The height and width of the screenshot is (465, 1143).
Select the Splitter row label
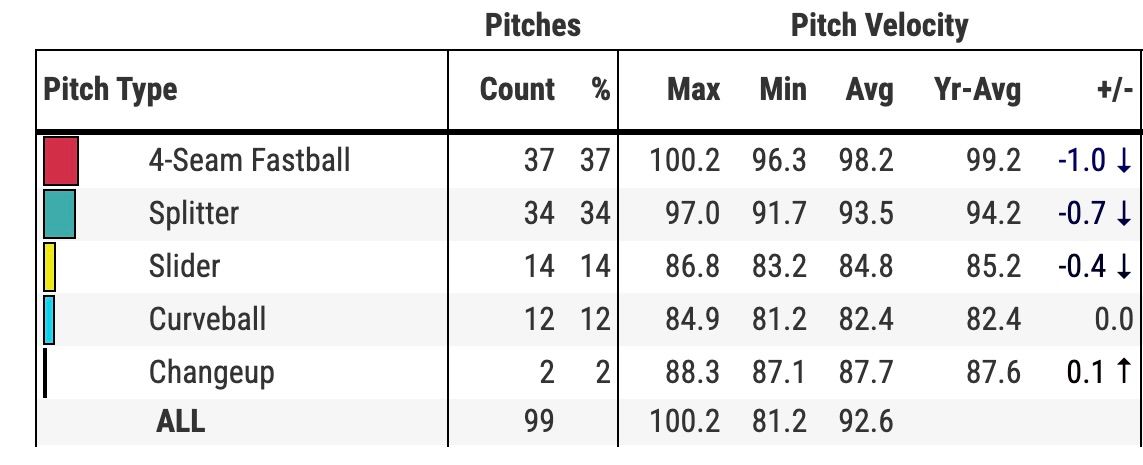194,214
